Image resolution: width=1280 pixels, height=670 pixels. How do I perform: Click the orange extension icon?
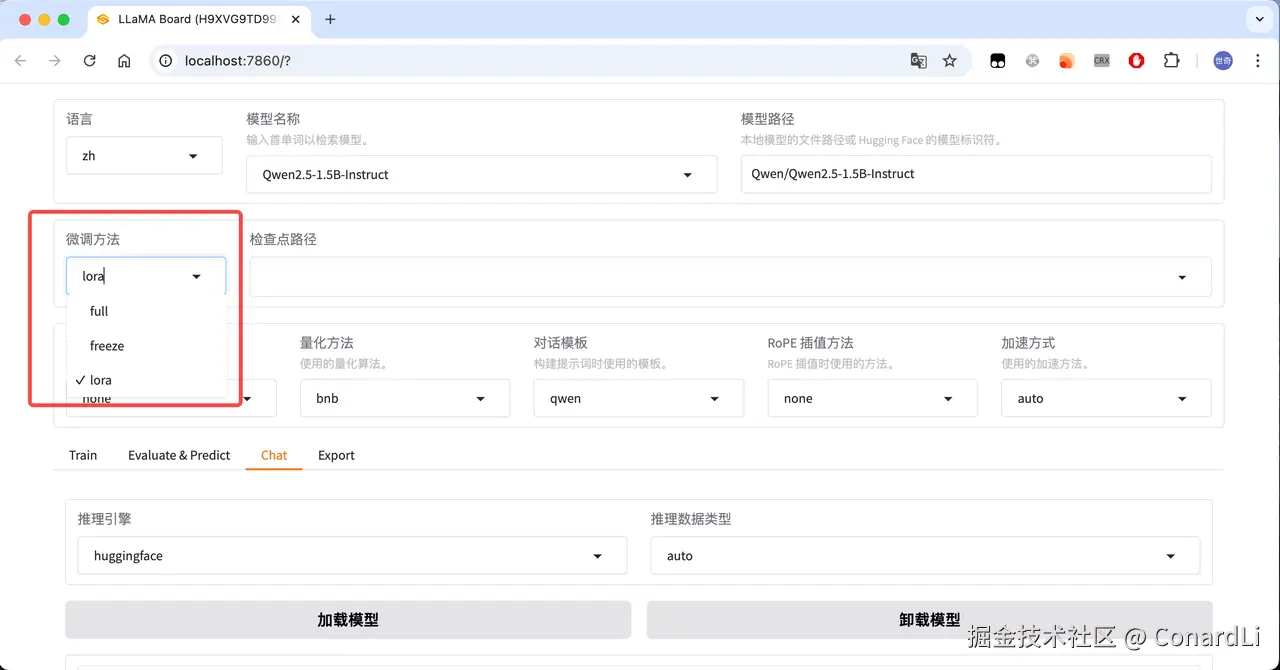tap(1066, 61)
